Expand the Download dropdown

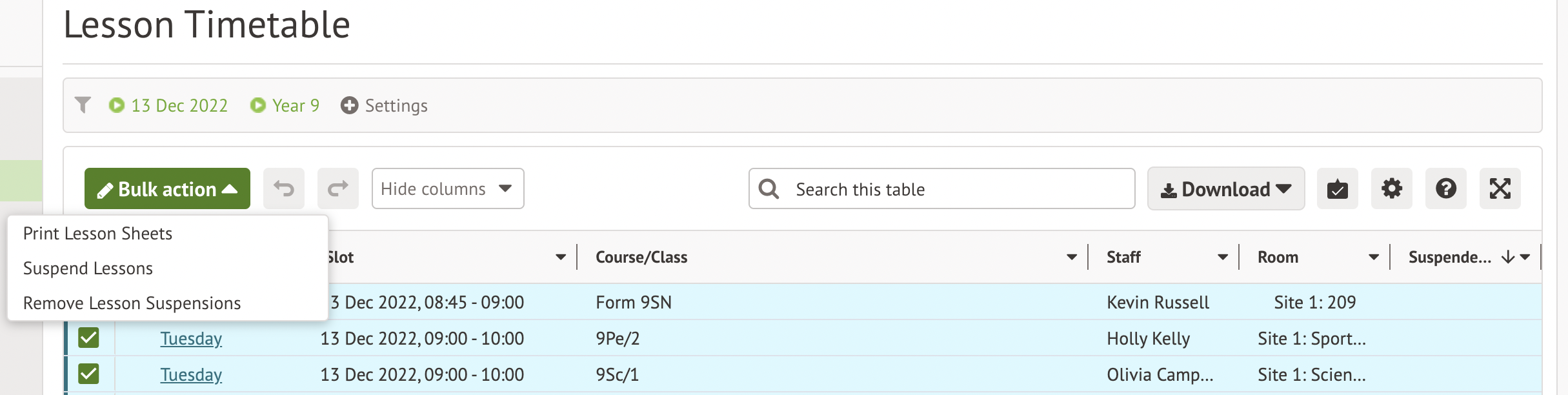1225,188
